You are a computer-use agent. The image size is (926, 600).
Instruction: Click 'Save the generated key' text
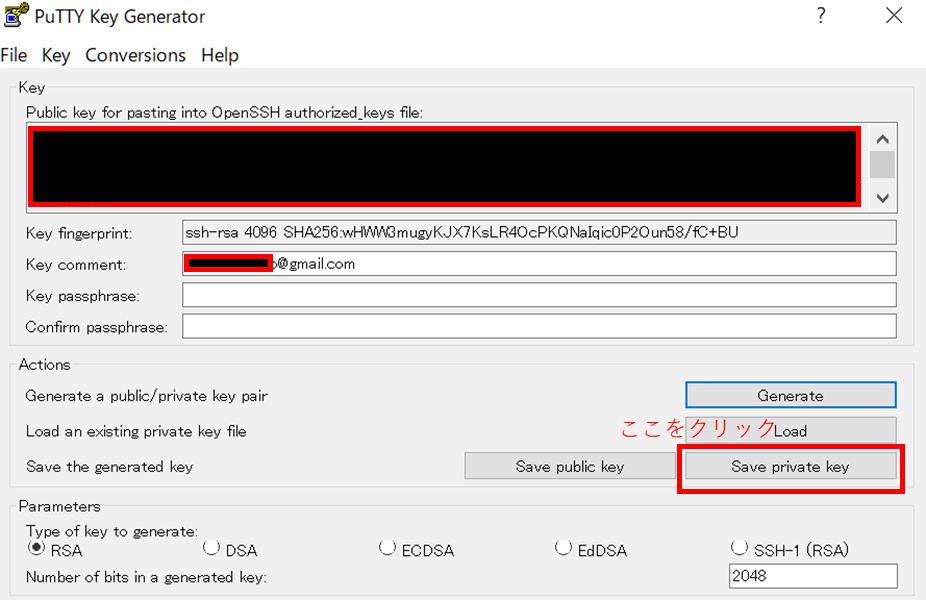(109, 467)
